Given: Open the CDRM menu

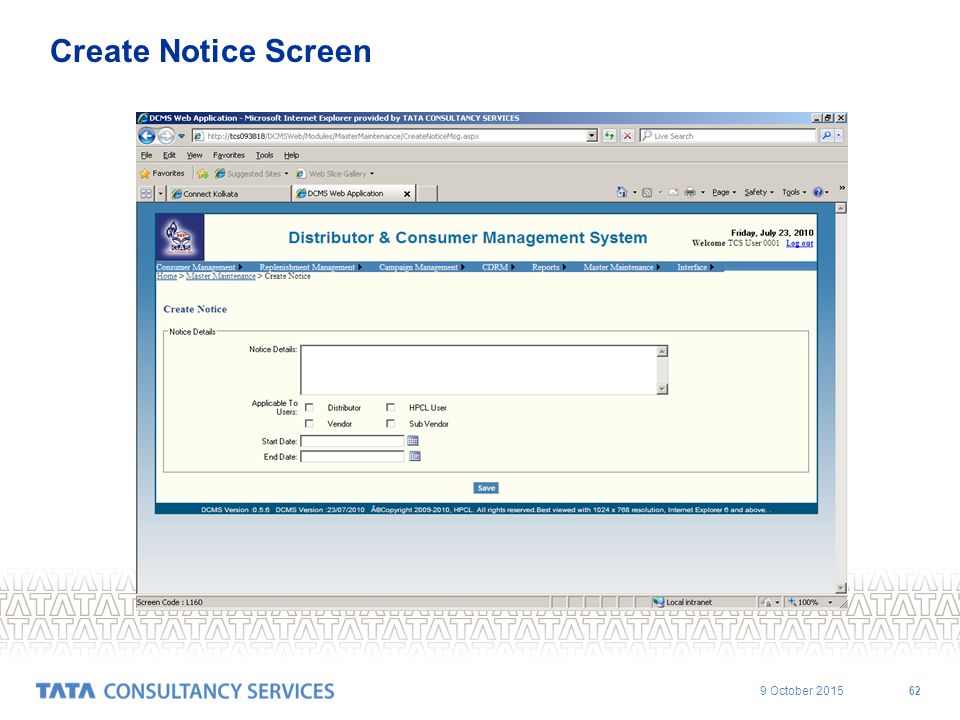Looking at the screenshot, I should [498, 267].
